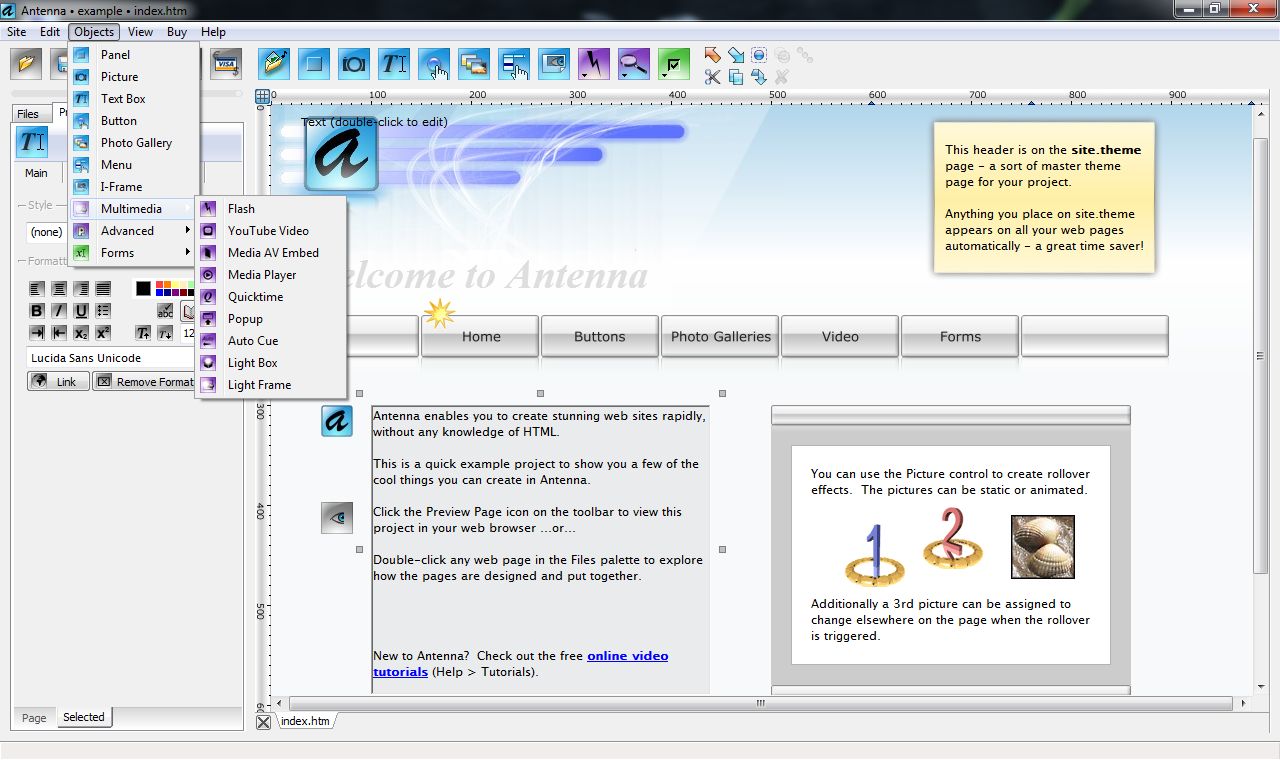
Task: Toggle Bold formatting
Action: click(37, 311)
